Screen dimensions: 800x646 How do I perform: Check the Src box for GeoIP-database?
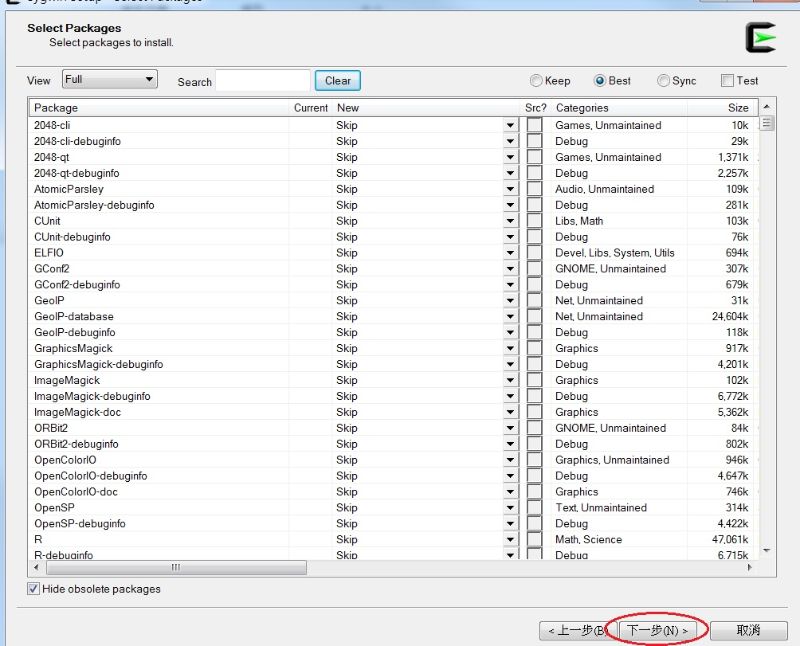[x=534, y=316]
